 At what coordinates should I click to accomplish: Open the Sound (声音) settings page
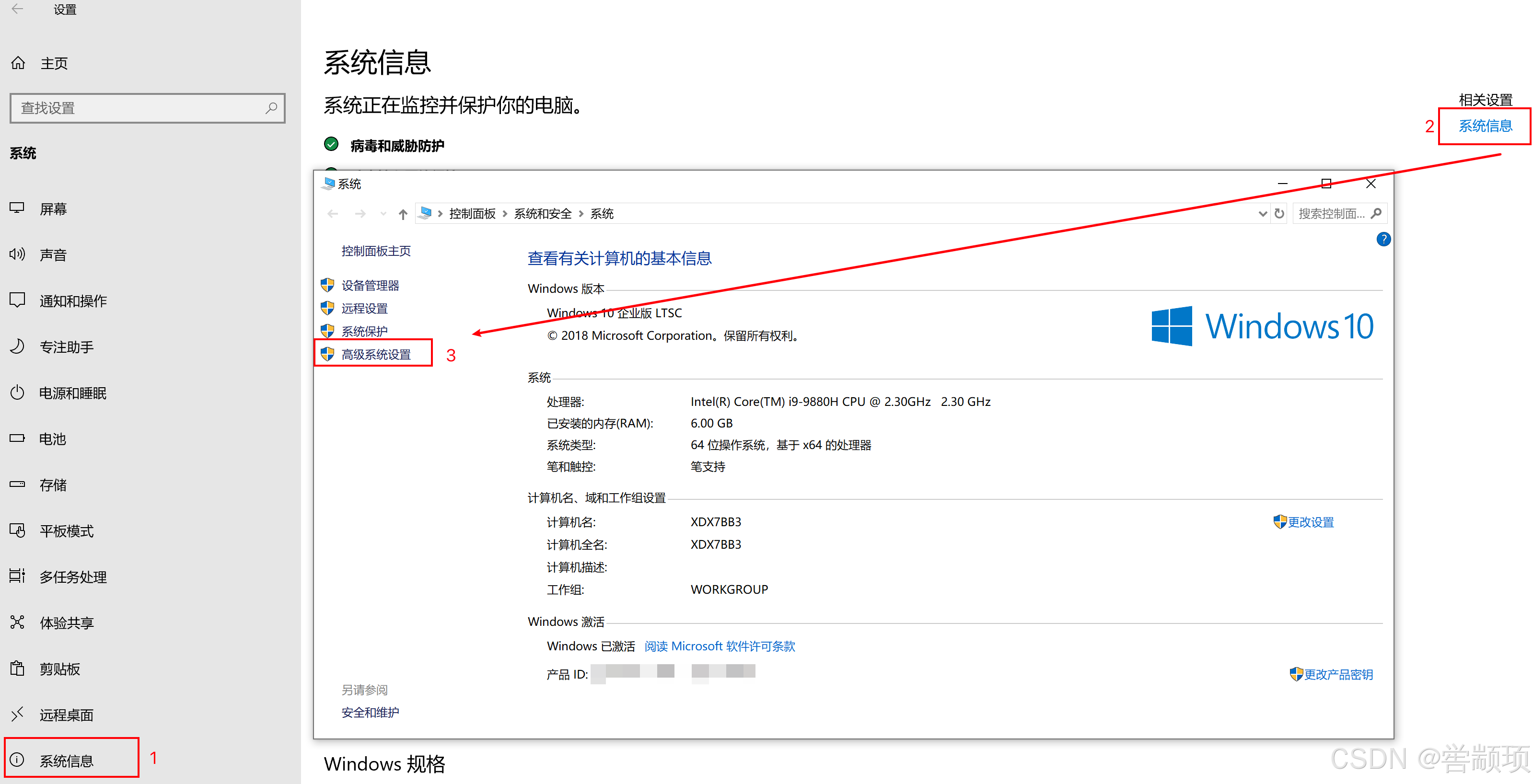pos(53,254)
